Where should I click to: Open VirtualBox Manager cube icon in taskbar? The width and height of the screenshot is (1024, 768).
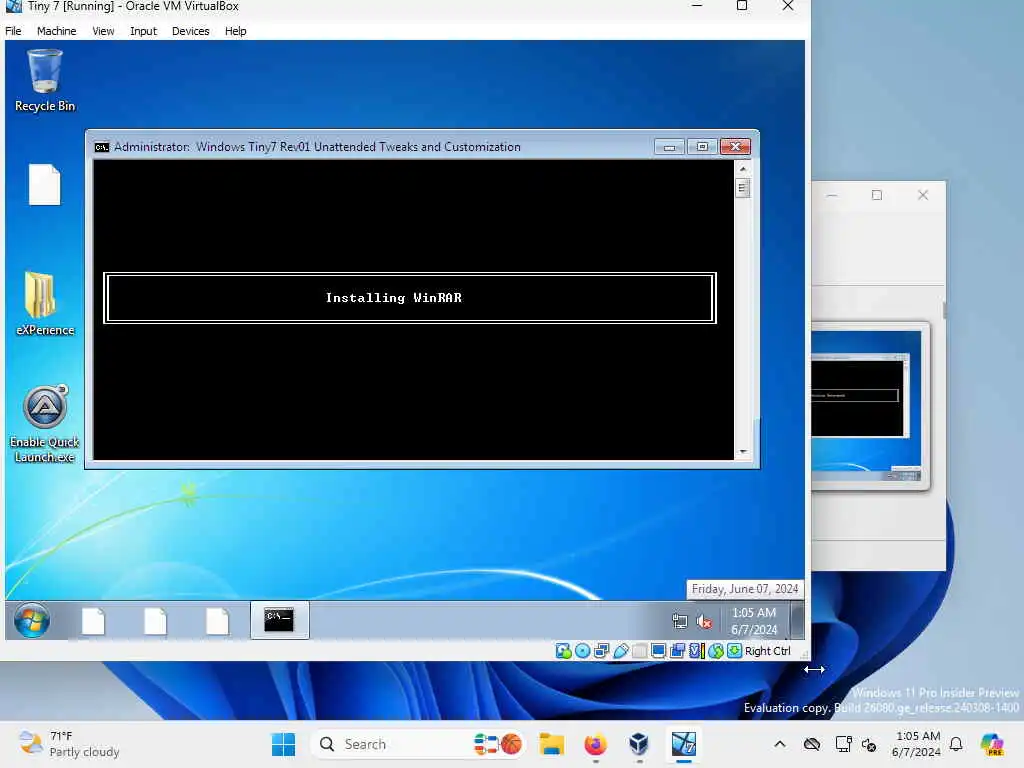(639, 744)
